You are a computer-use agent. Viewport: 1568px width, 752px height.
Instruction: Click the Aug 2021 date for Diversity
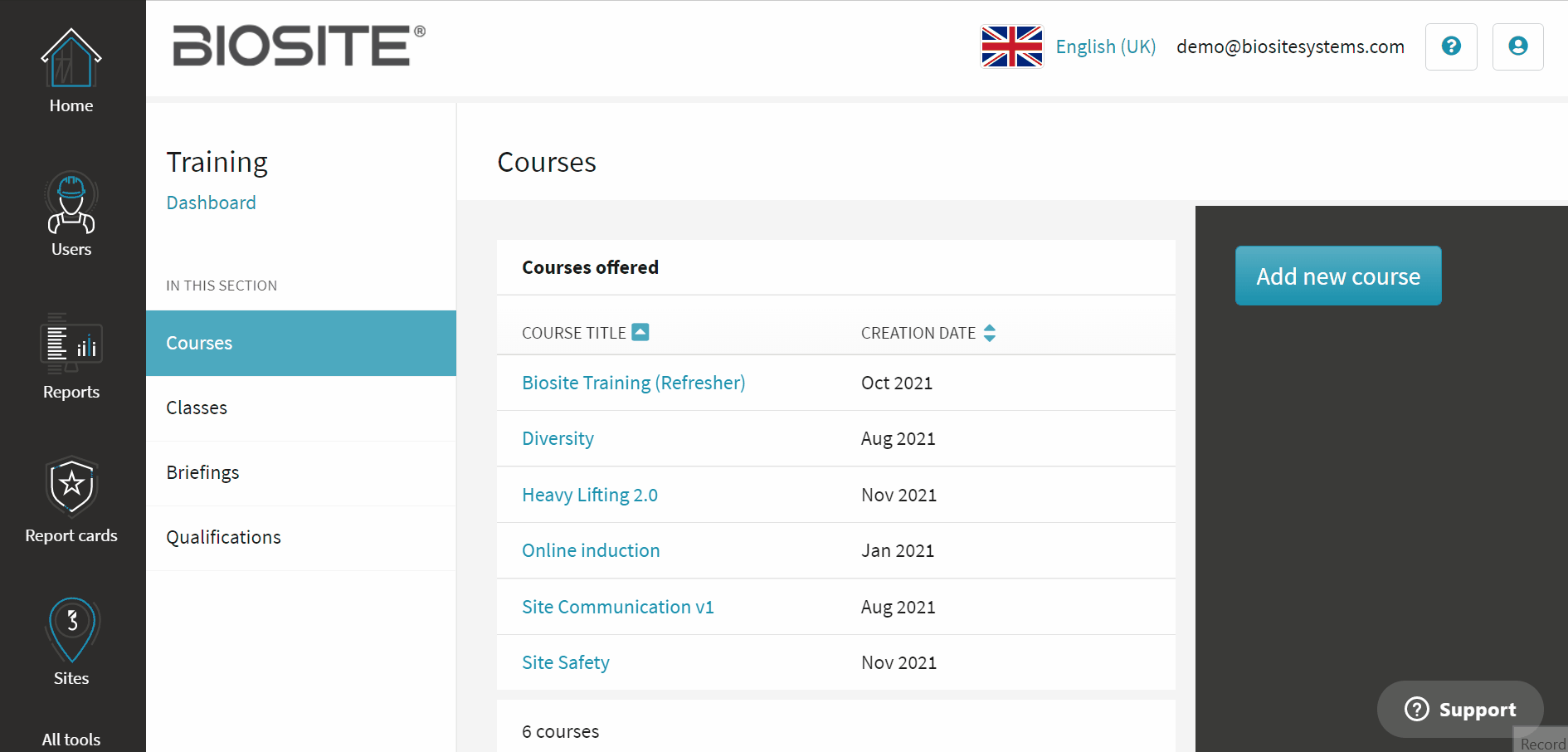[x=898, y=438]
